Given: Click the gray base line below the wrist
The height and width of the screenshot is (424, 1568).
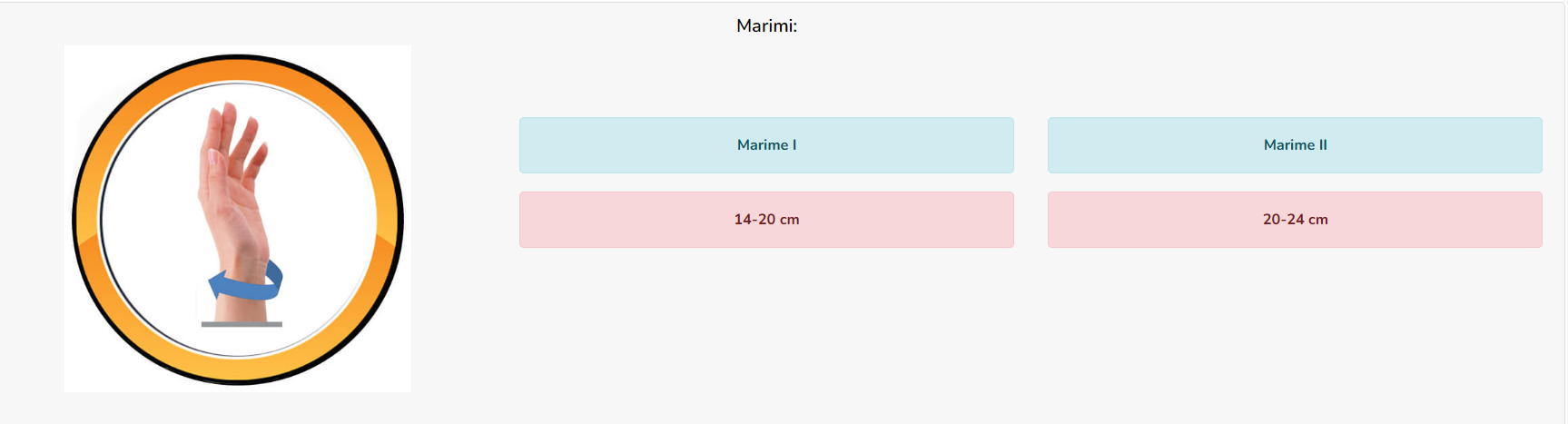Looking at the screenshot, I should click(242, 324).
